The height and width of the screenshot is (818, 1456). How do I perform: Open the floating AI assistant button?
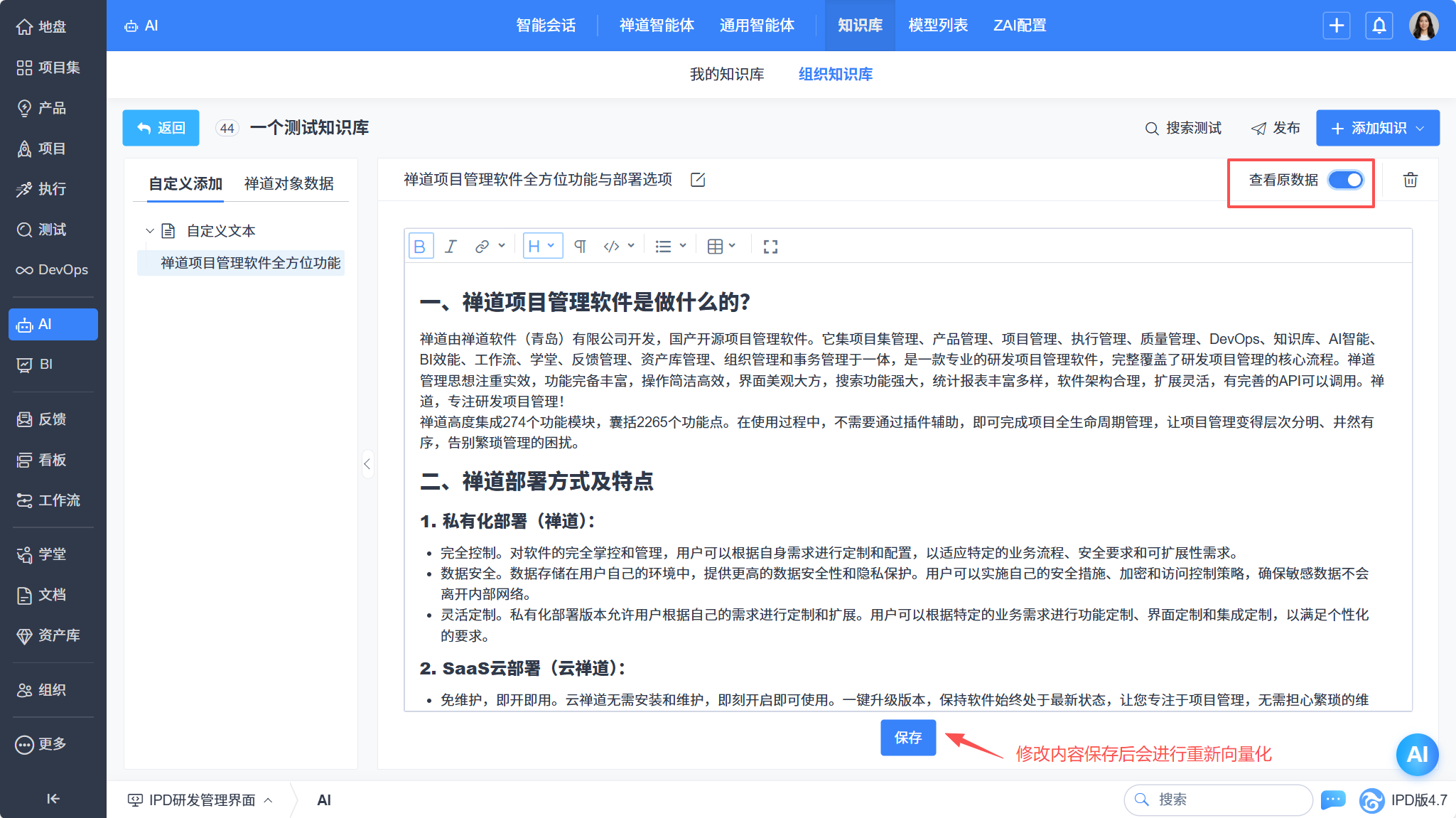pos(1416,754)
